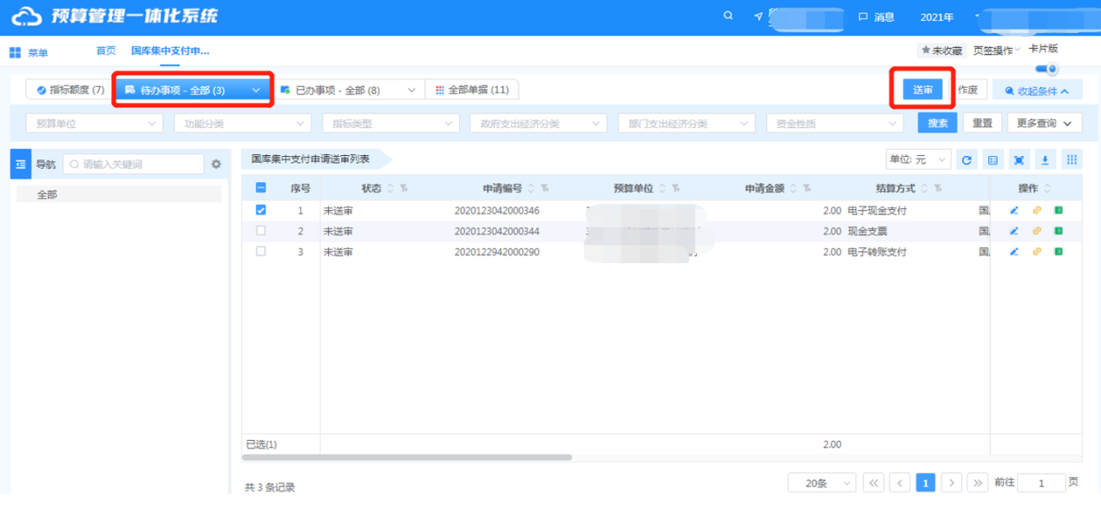Open the column grid settings icon
The height and width of the screenshot is (515, 1101).
[1071, 160]
